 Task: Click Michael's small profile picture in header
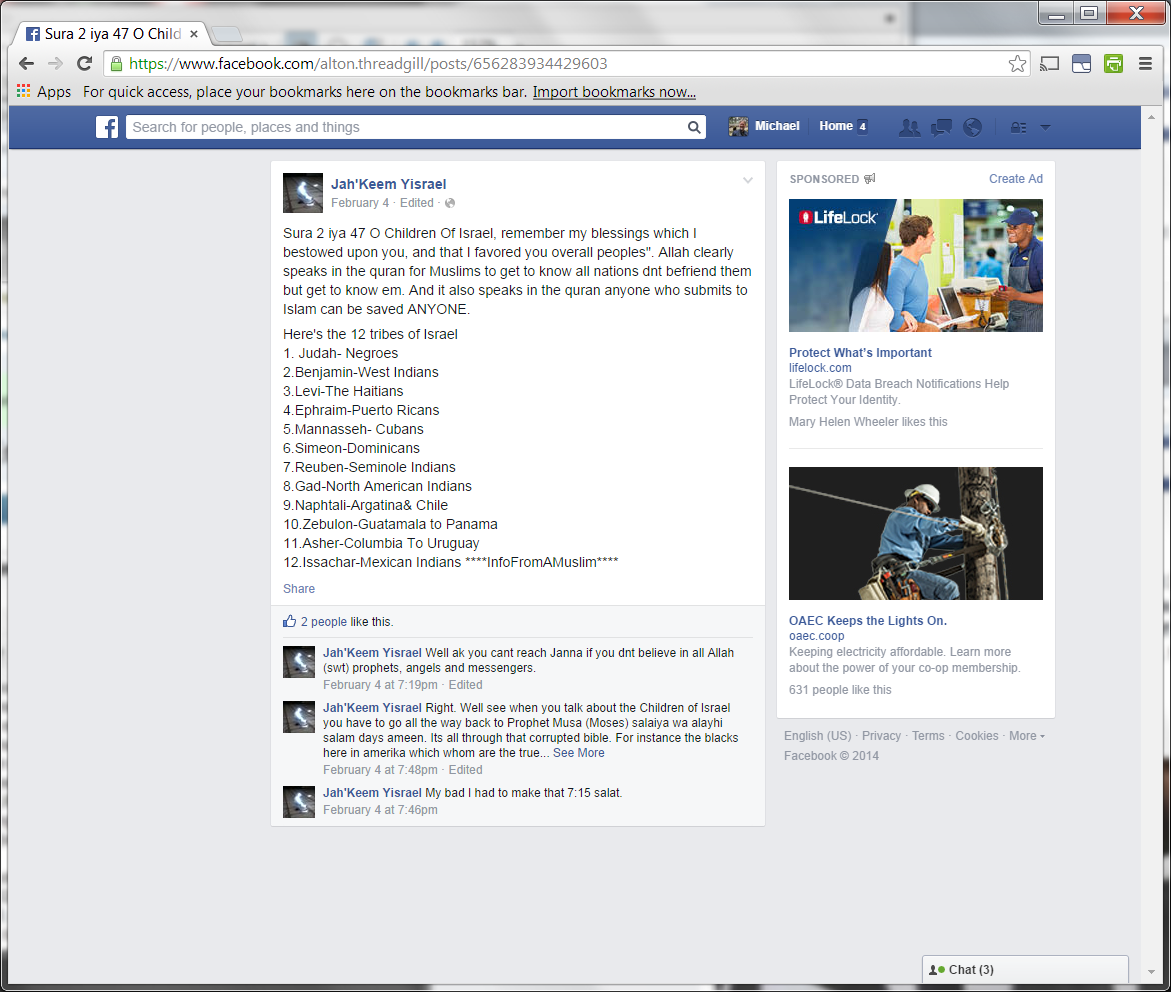pyautogui.click(x=738, y=127)
